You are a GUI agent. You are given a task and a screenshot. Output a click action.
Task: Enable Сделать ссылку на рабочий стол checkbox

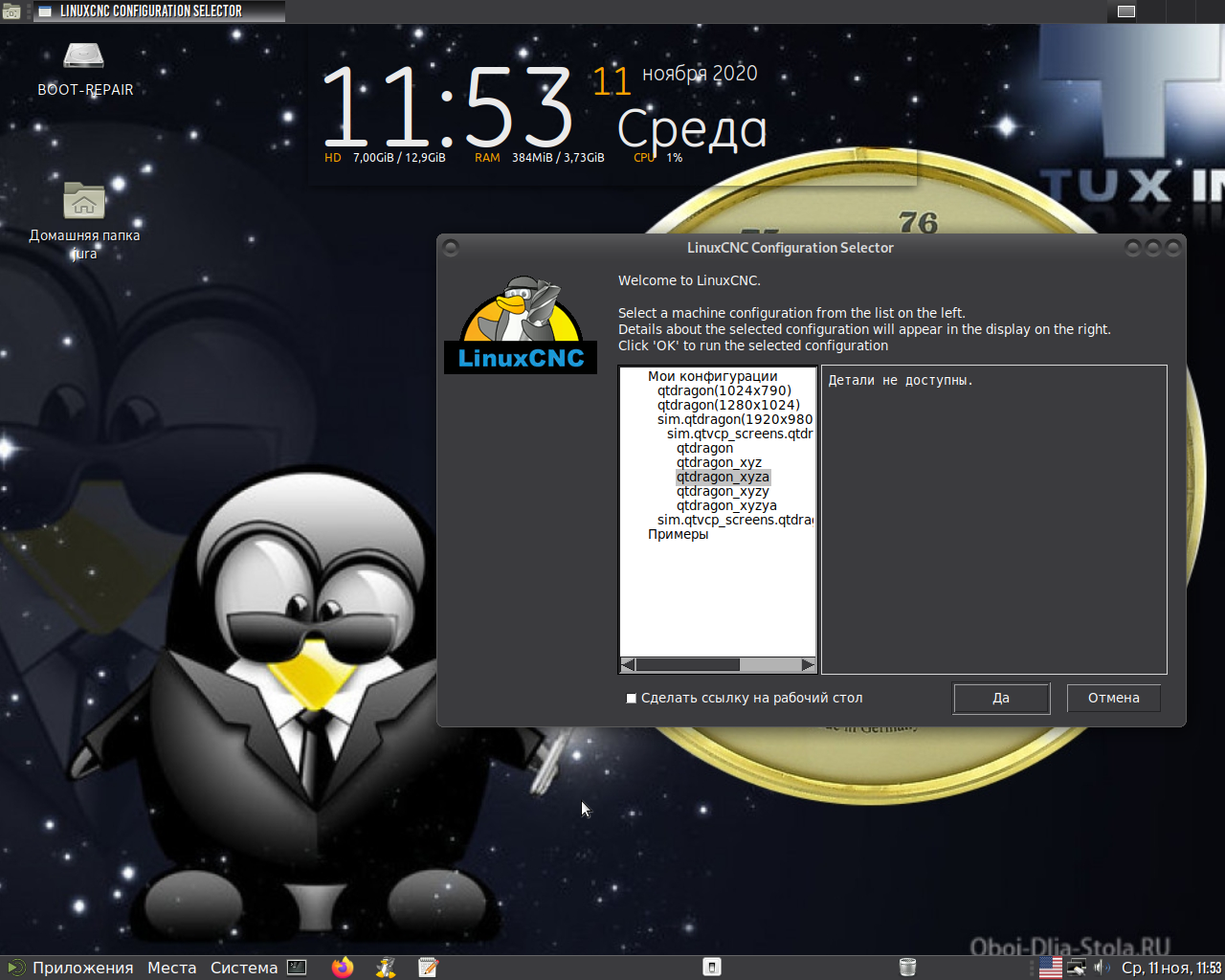coord(631,699)
